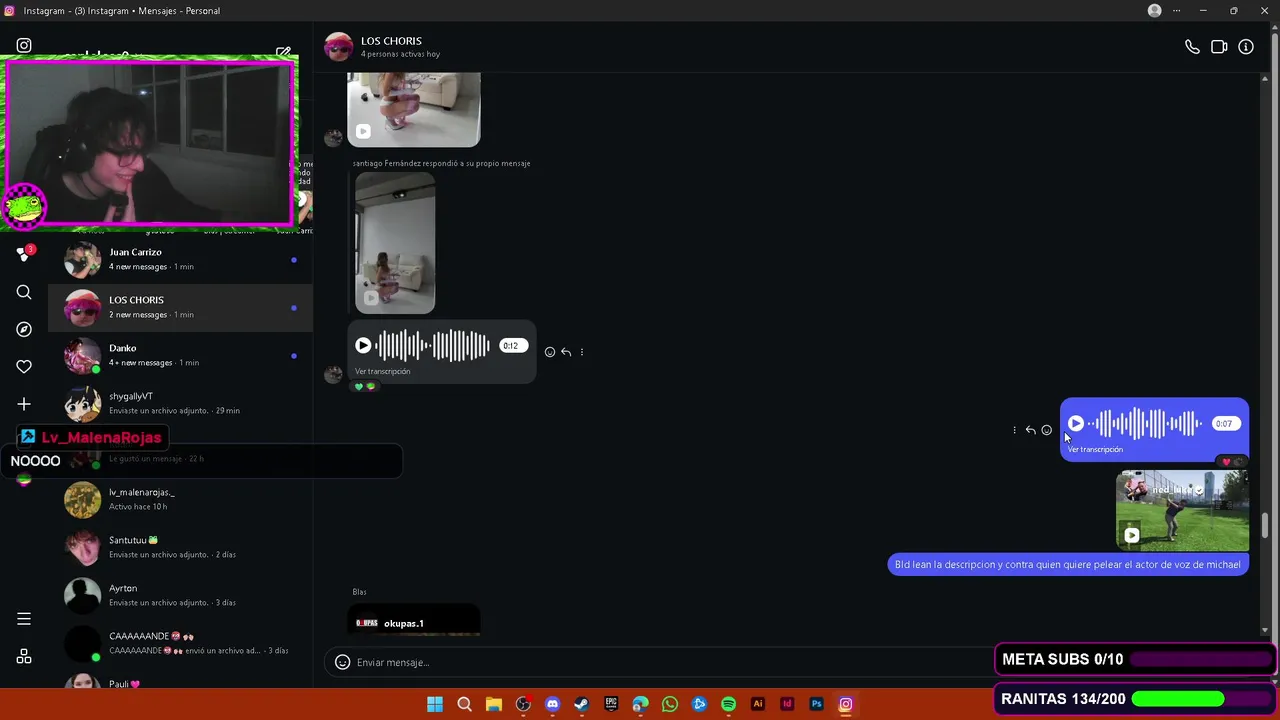Open Spotify from taskbar
The image size is (1280, 720).
(x=728, y=704)
